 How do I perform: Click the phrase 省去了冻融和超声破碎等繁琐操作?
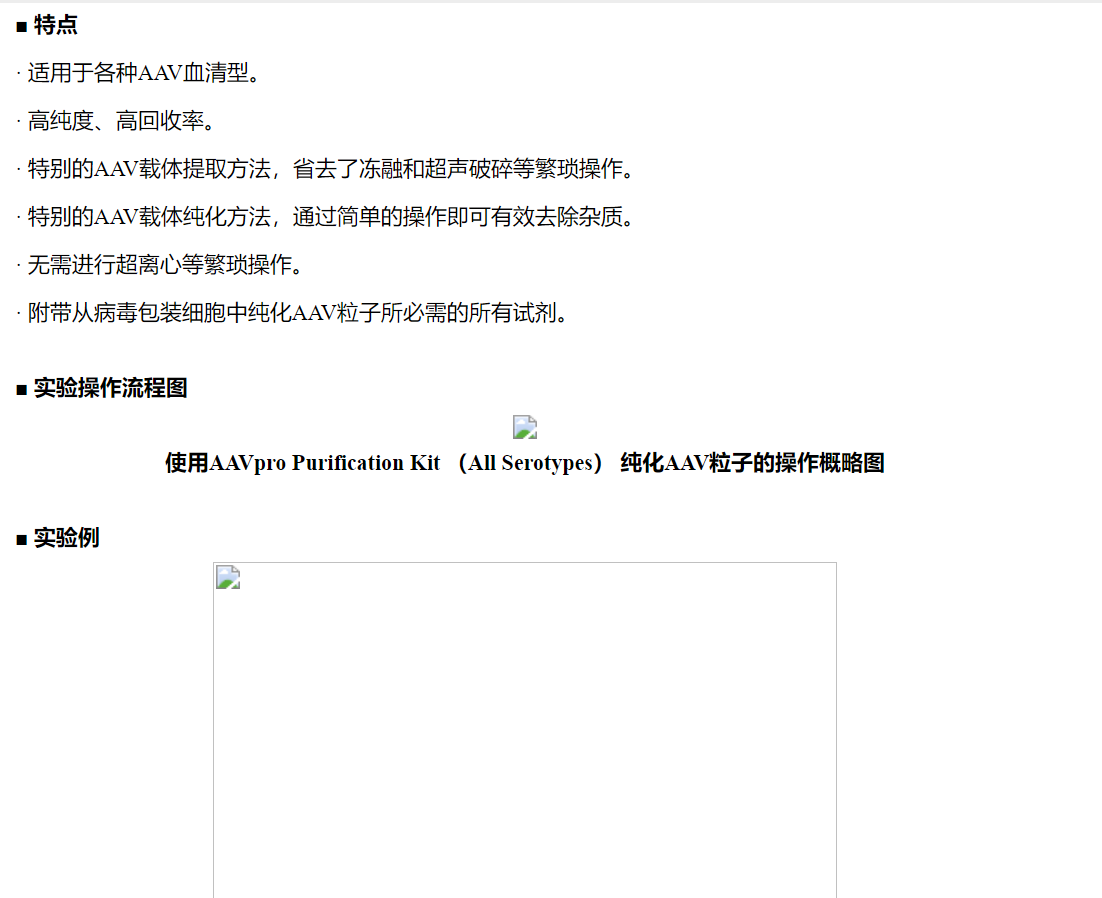[x=463, y=169]
